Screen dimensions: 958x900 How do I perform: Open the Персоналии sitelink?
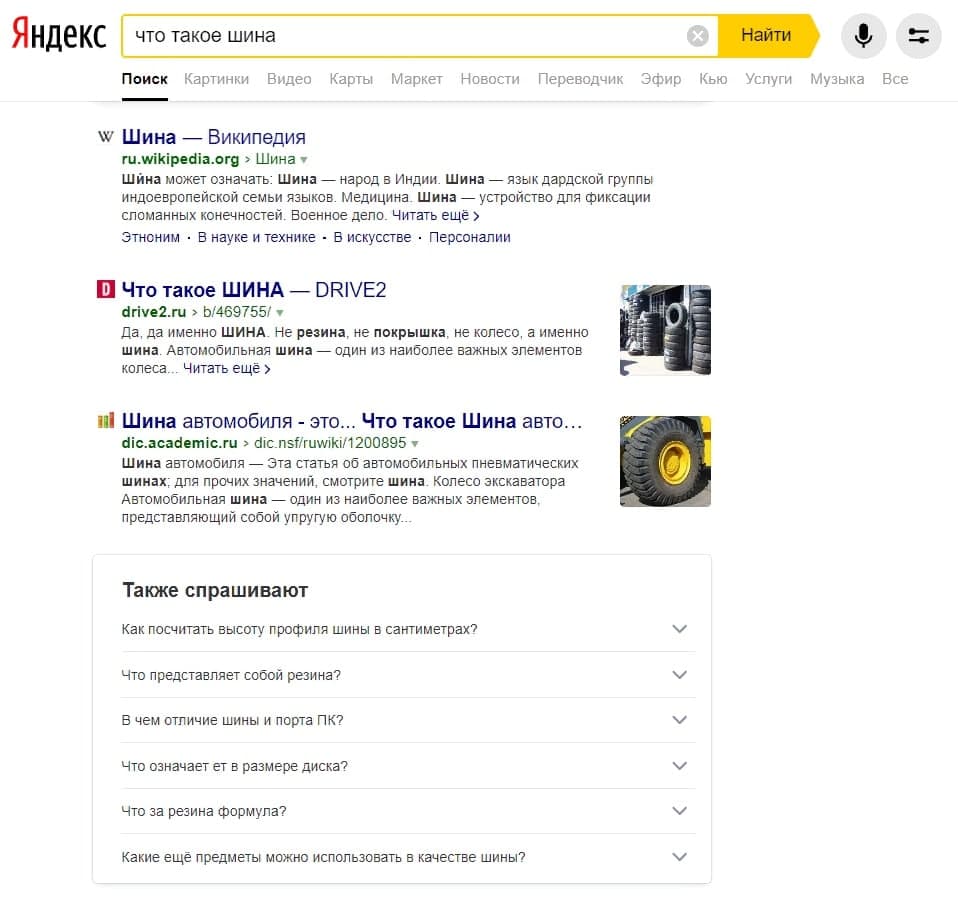click(x=469, y=237)
